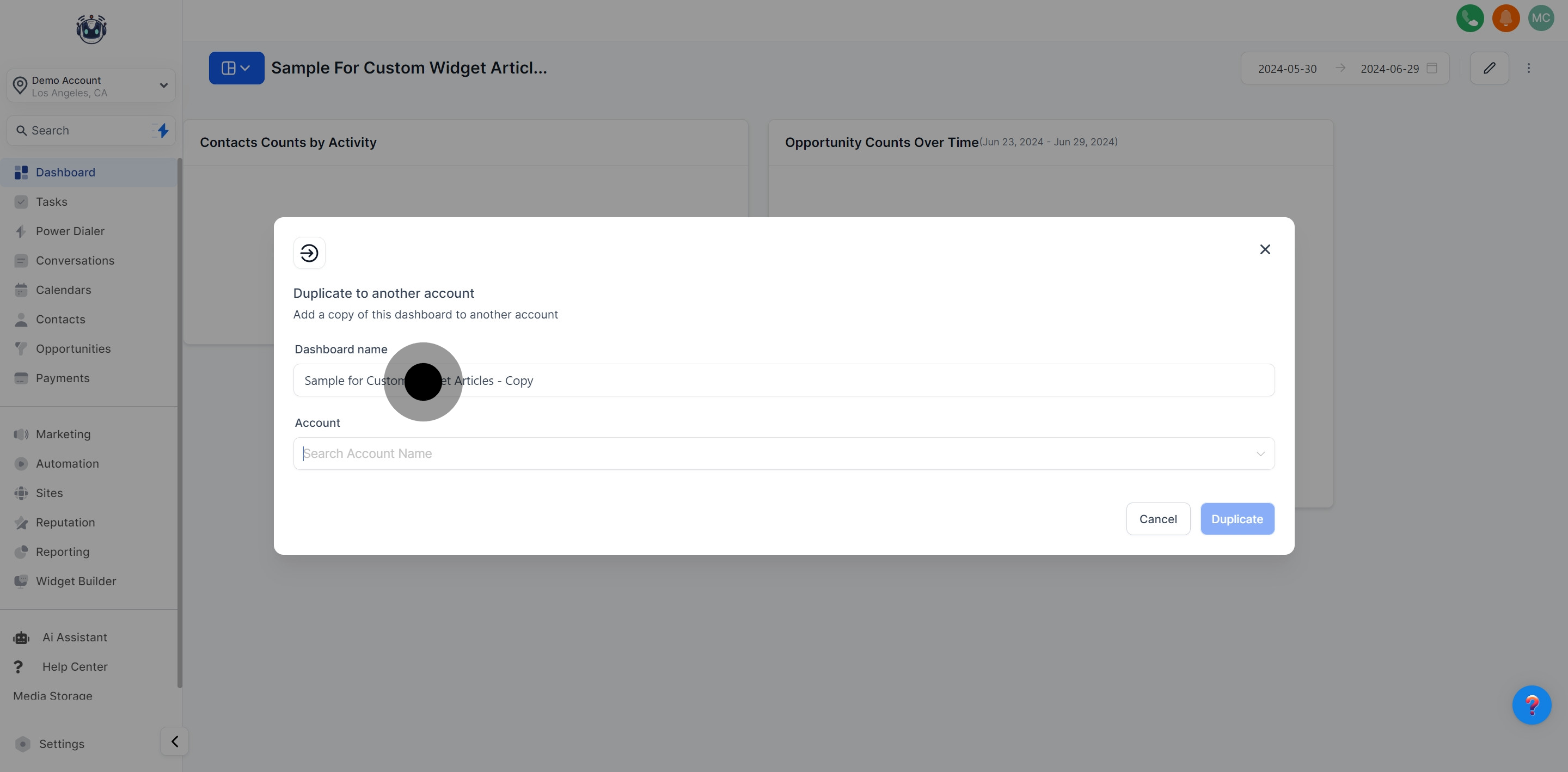This screenshot has width=1568, height=772.
Task: Collapse the left sidebar with arrow
Action: click(175, 742)
